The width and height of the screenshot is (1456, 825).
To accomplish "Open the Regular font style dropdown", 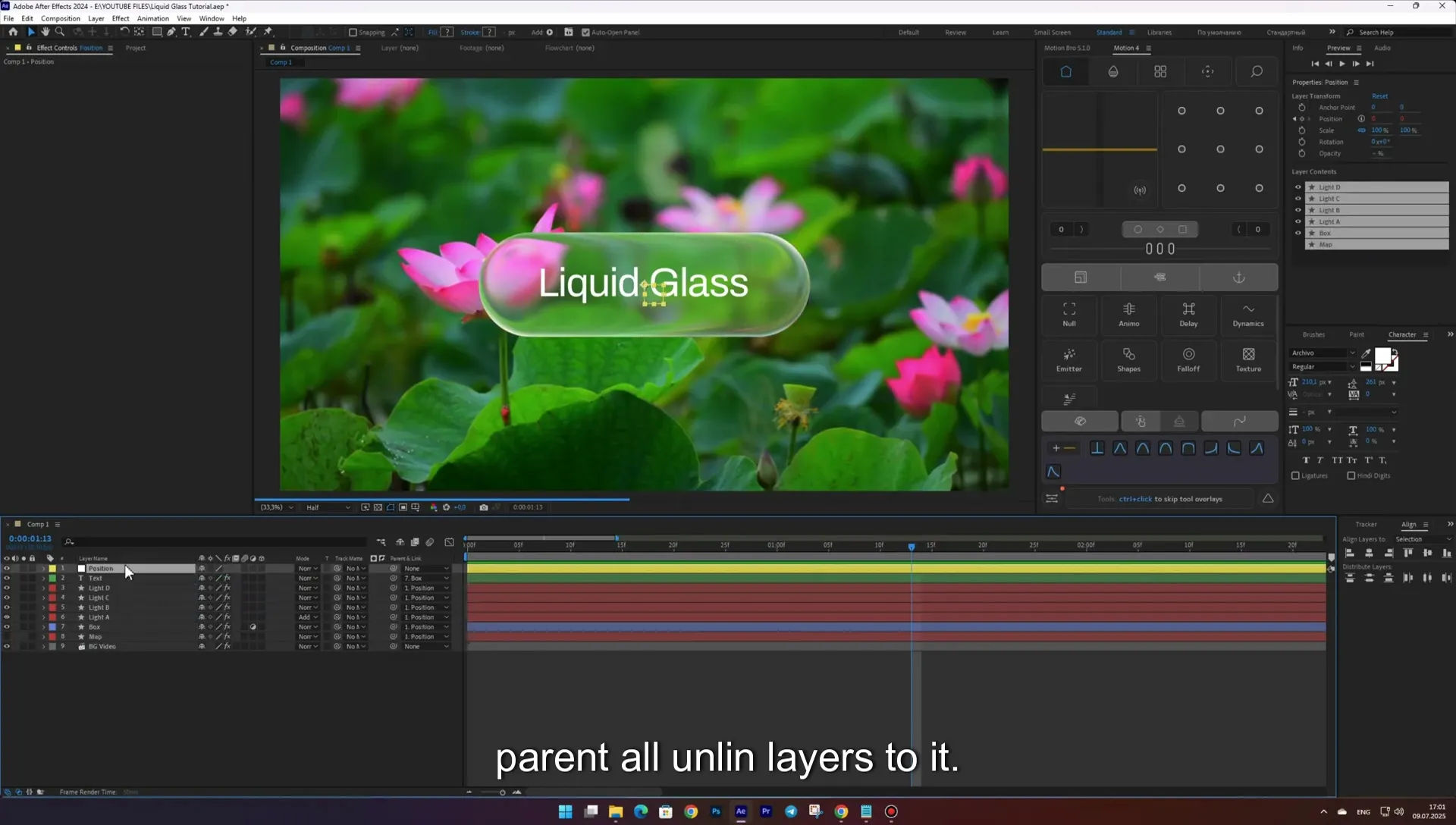I will 1323,367.
